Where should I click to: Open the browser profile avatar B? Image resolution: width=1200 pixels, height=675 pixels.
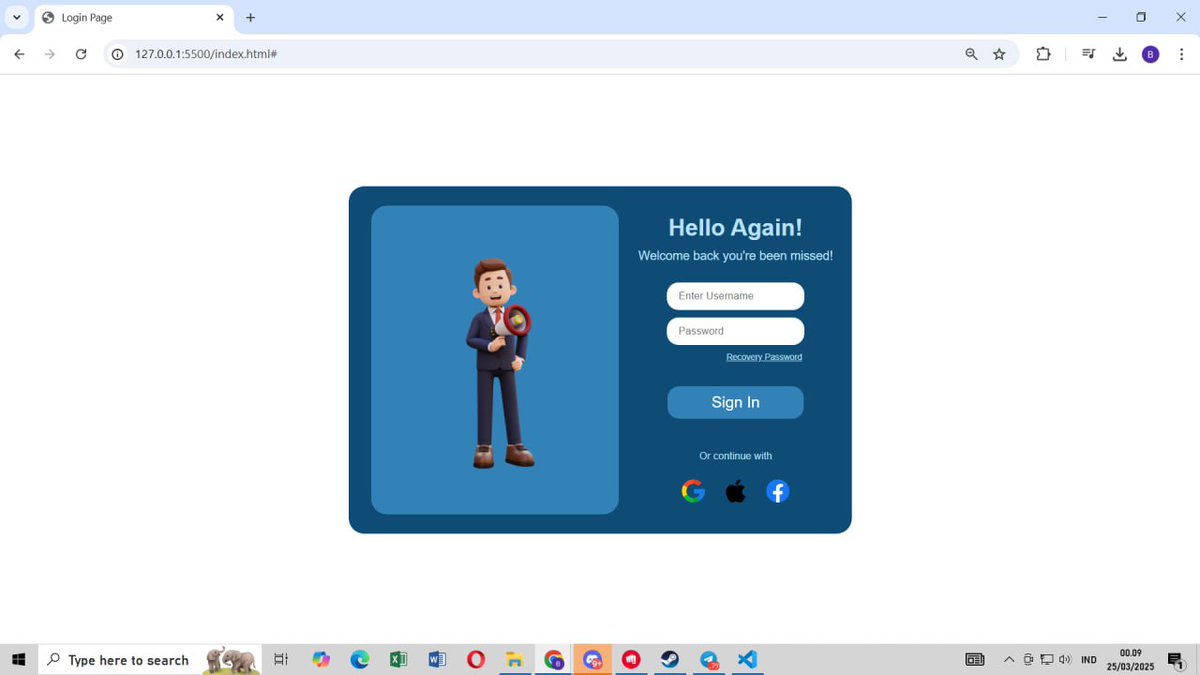click(1150, 54)
